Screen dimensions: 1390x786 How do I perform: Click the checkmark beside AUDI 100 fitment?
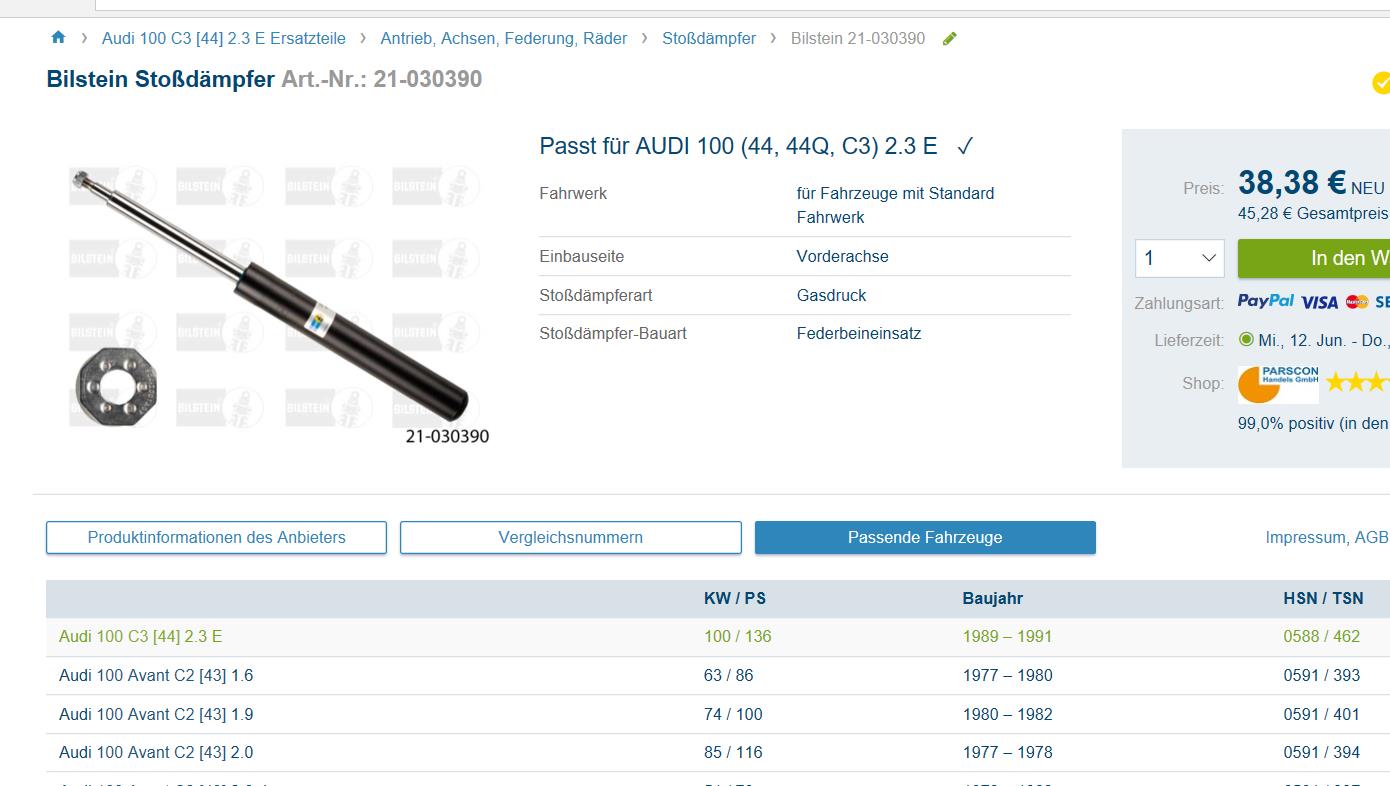tap(964, 147)
